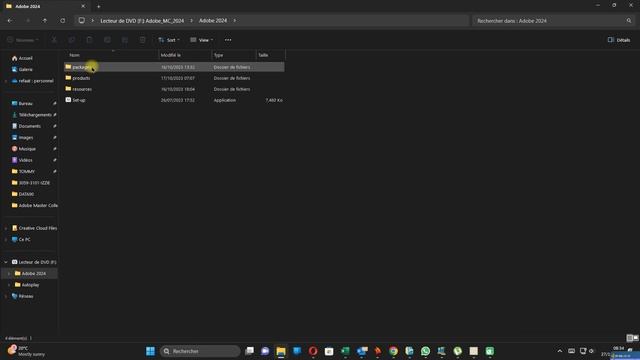Image resolution: width=640 pixels, height=360 pixels.
Task: Expand the OneDrive personnel sidebar entry
Action: pyautogui.click(x=6, y=81)
